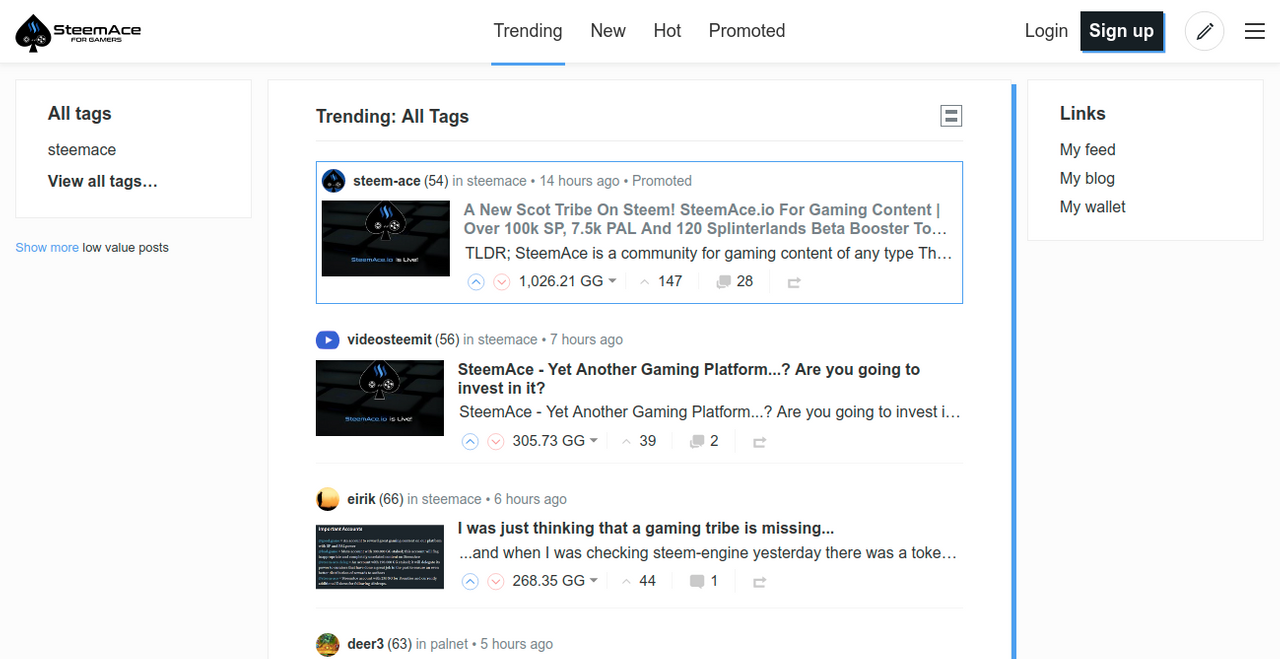Screen dimensions: 1280x659
Task: Switch to the Hot tab
Action: pyautogui.click(x=667, y=31)
